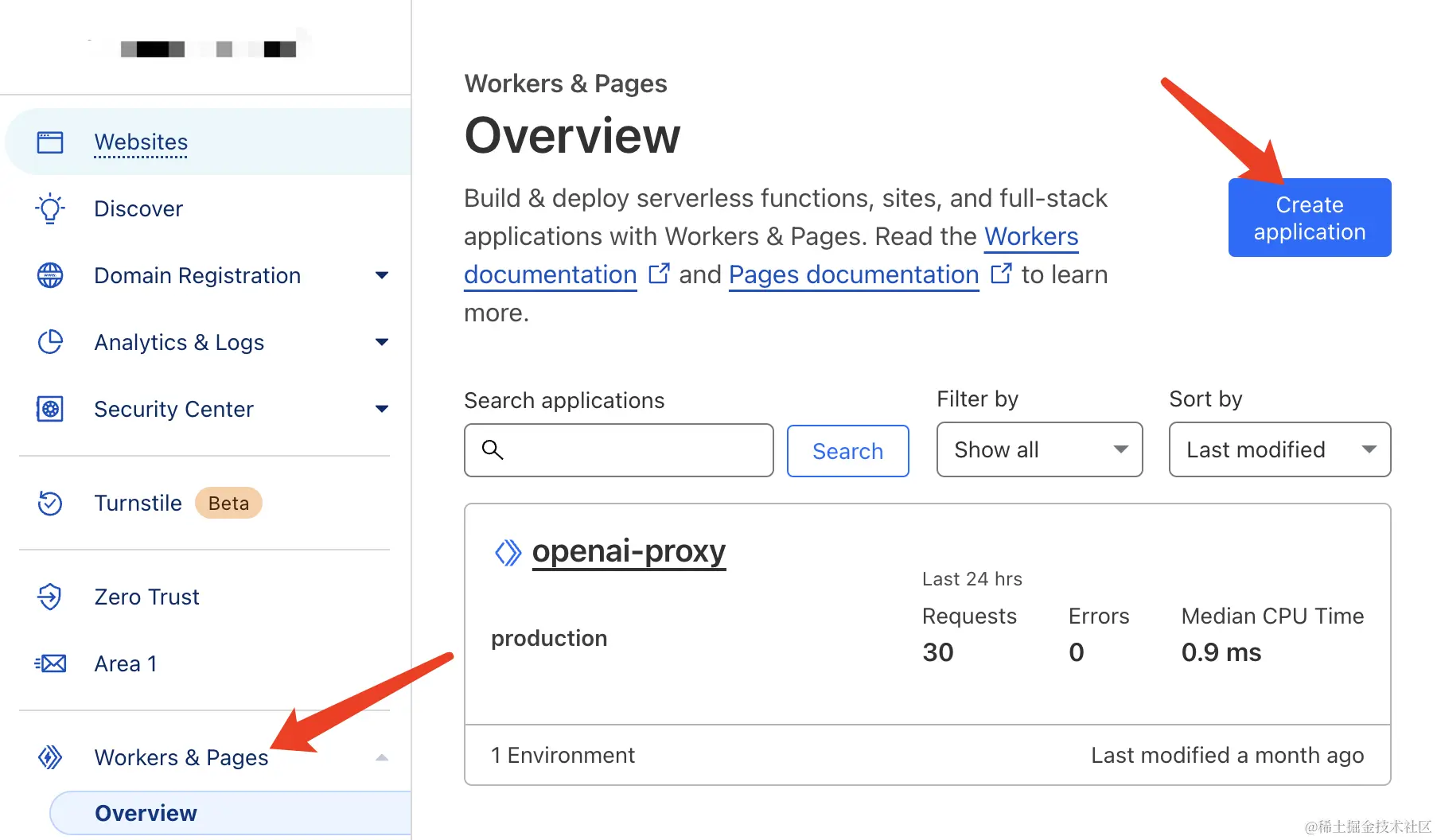Click the Turnstile checkmark icon
The height and width of the screenshot is (840, 1437).
(x=50, y=503)
